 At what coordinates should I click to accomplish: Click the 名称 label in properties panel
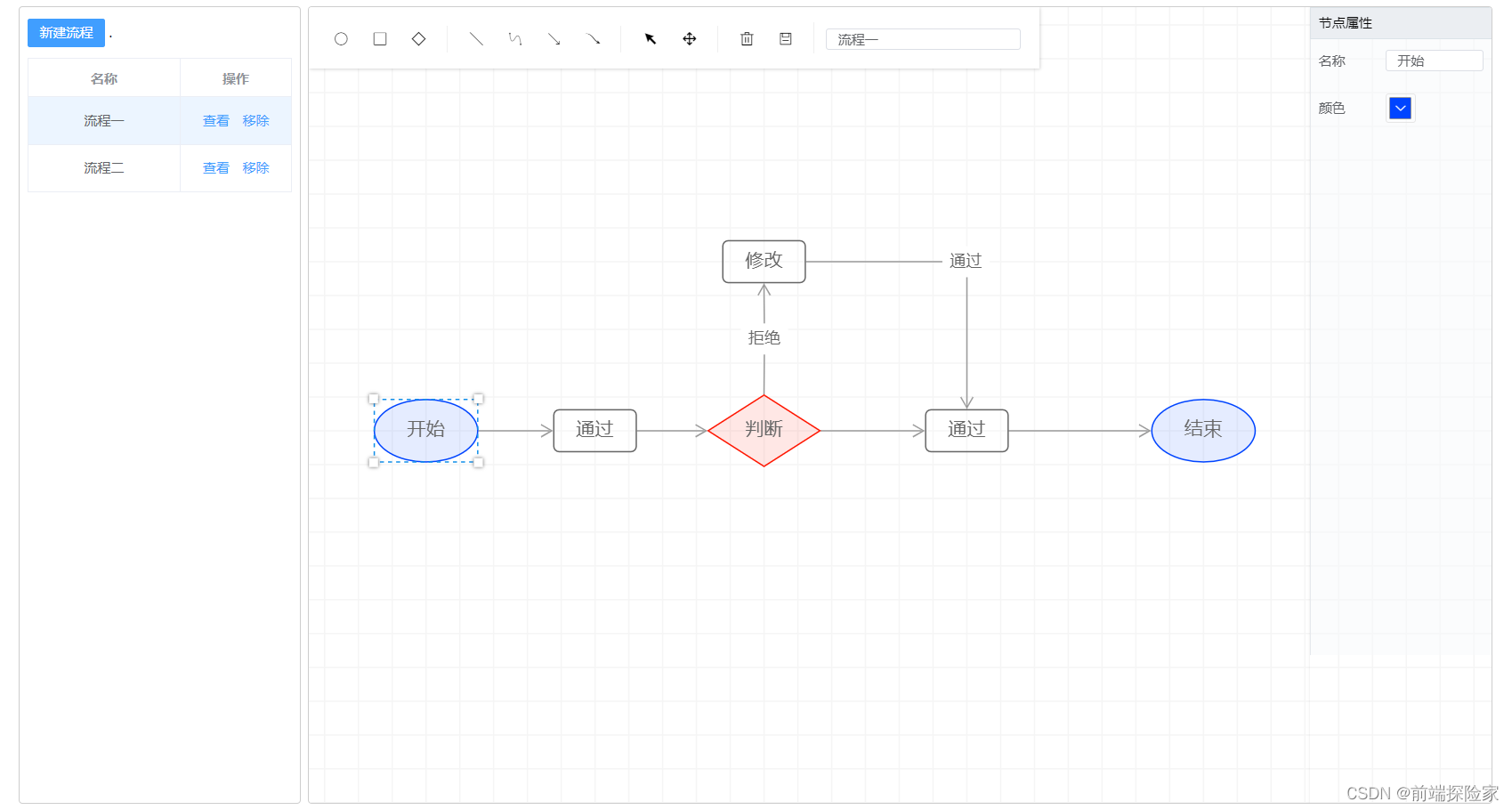point(1331,61)
